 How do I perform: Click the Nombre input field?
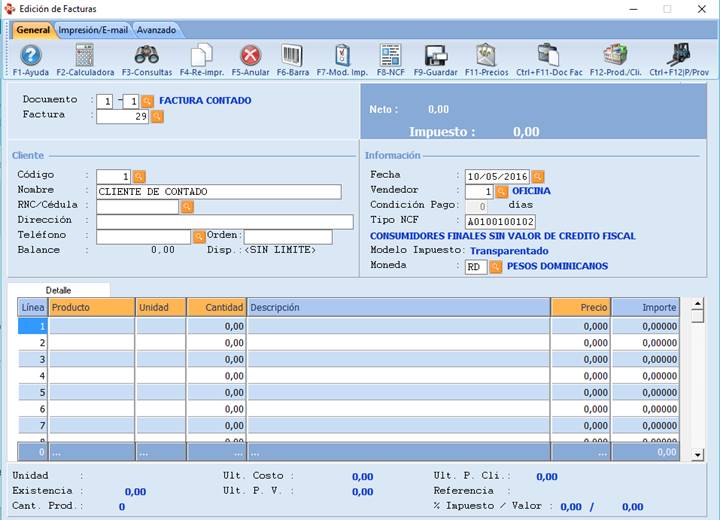pyautogui.click(x=218, y=192)
